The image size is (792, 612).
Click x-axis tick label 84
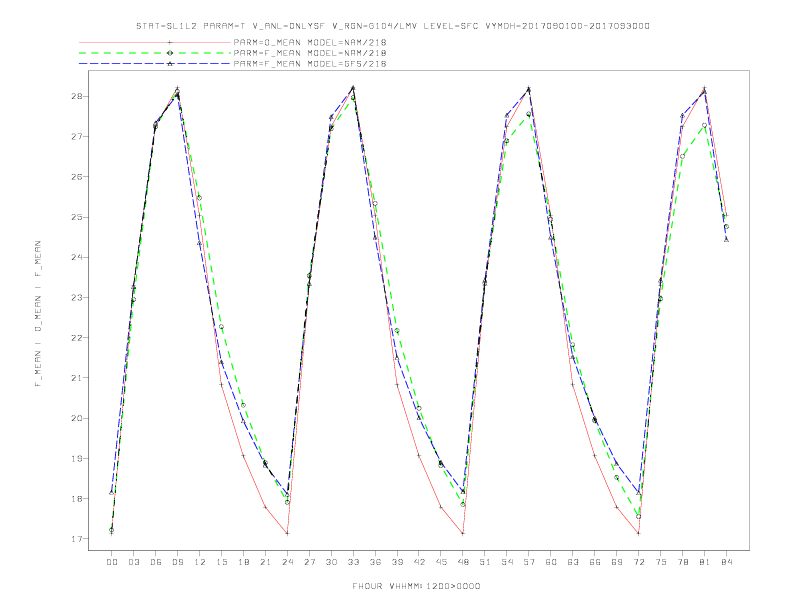coord(727,562)
